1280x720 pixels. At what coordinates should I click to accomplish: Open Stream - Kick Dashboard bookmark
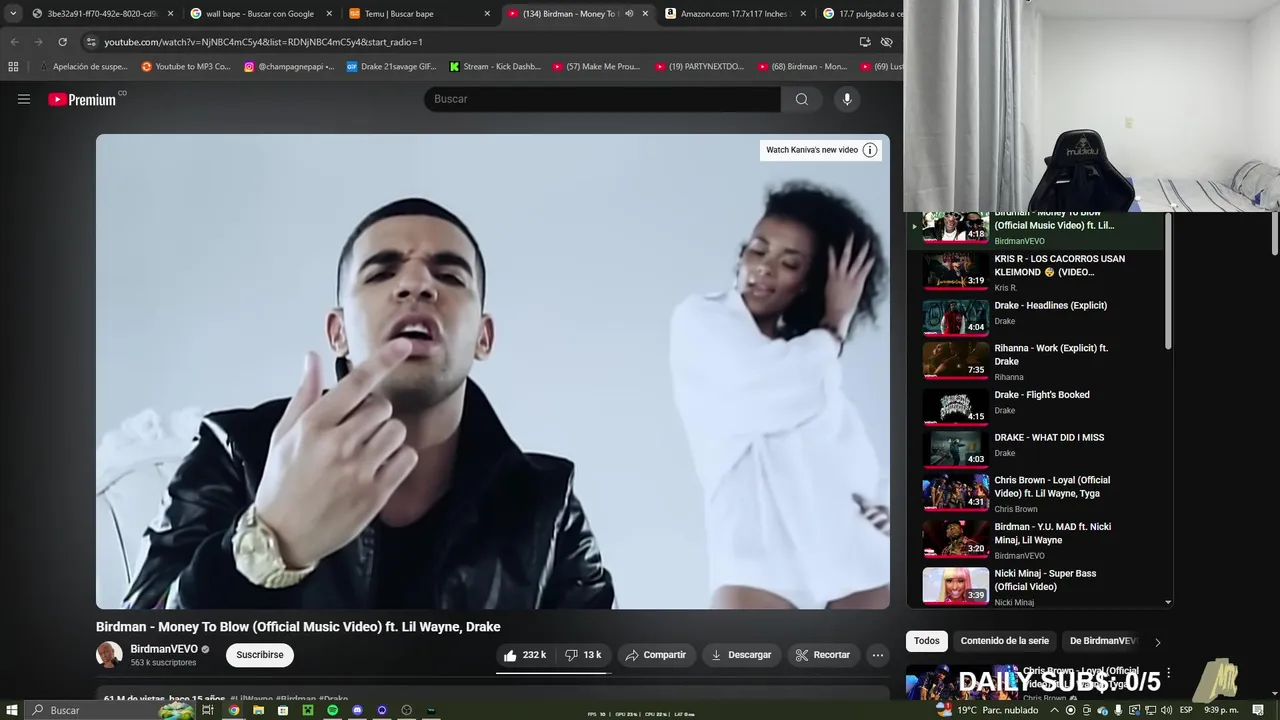pyautogui.click(x=495, y=67)
